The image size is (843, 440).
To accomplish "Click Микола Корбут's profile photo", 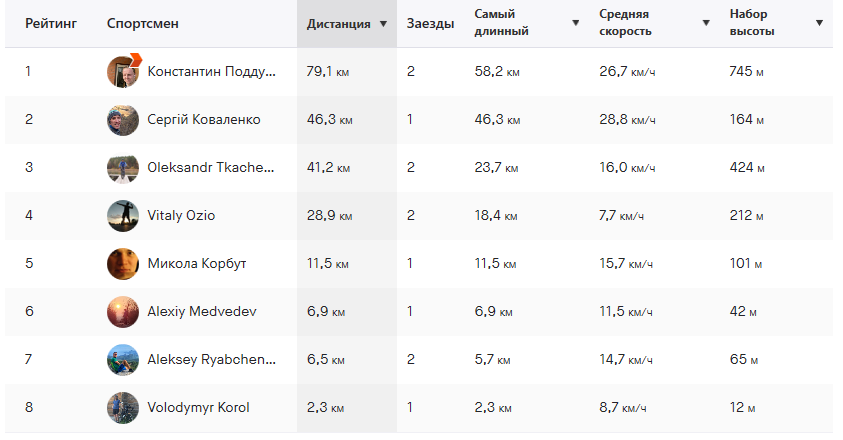I will 123,264.
